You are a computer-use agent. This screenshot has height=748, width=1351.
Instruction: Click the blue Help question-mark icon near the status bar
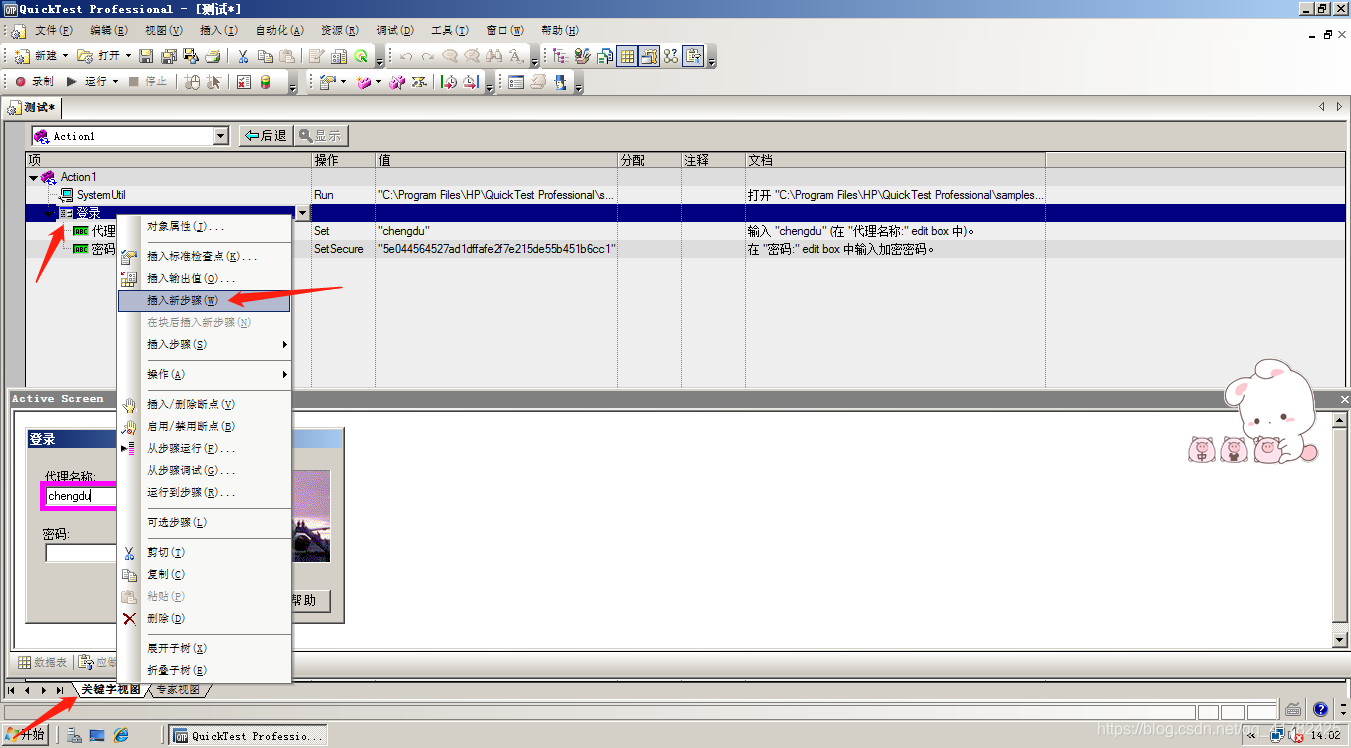pos(1320,709)
